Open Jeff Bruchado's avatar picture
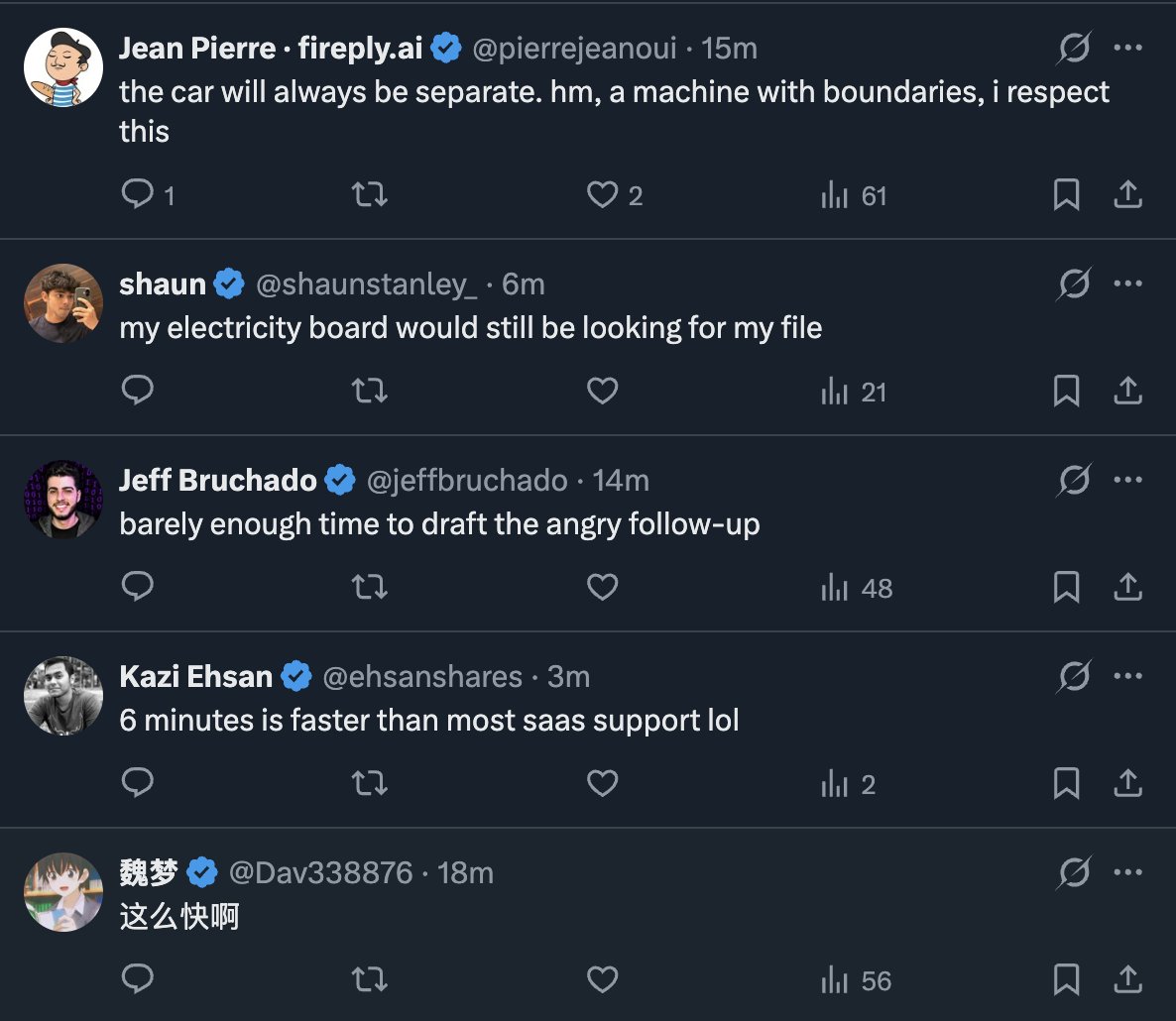This screenshot has width=1176, height=1021. (x=63, y=500)
